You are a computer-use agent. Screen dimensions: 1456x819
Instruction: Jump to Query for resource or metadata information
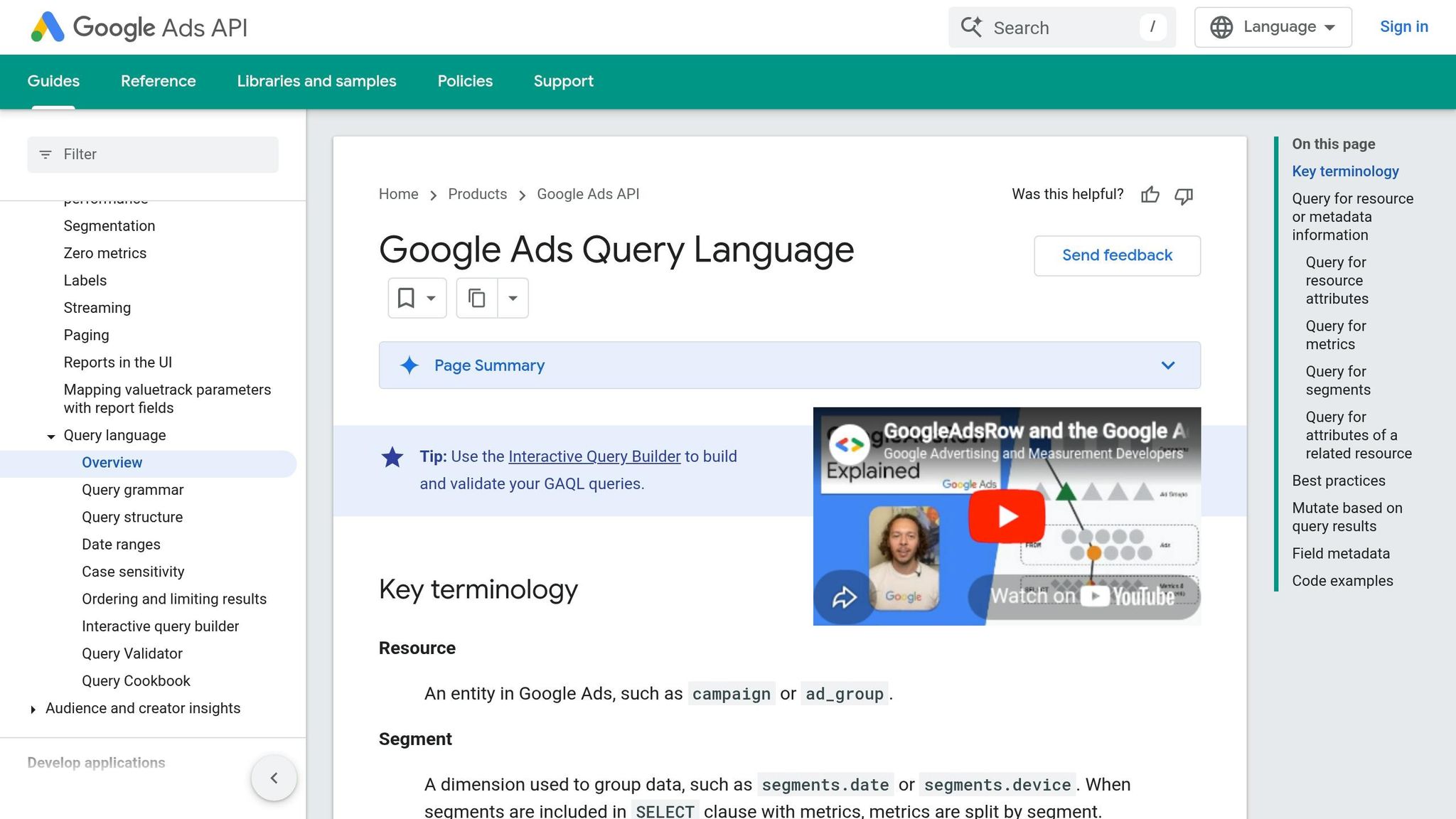[x=1353, y=217]
